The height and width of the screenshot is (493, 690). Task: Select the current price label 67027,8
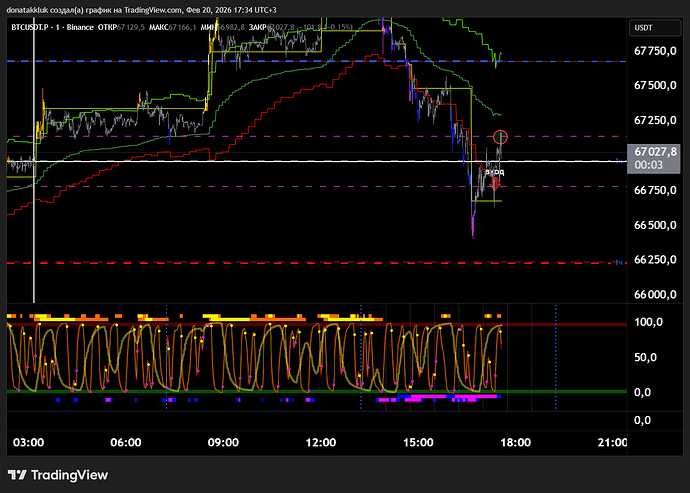[x=657, y=152]
